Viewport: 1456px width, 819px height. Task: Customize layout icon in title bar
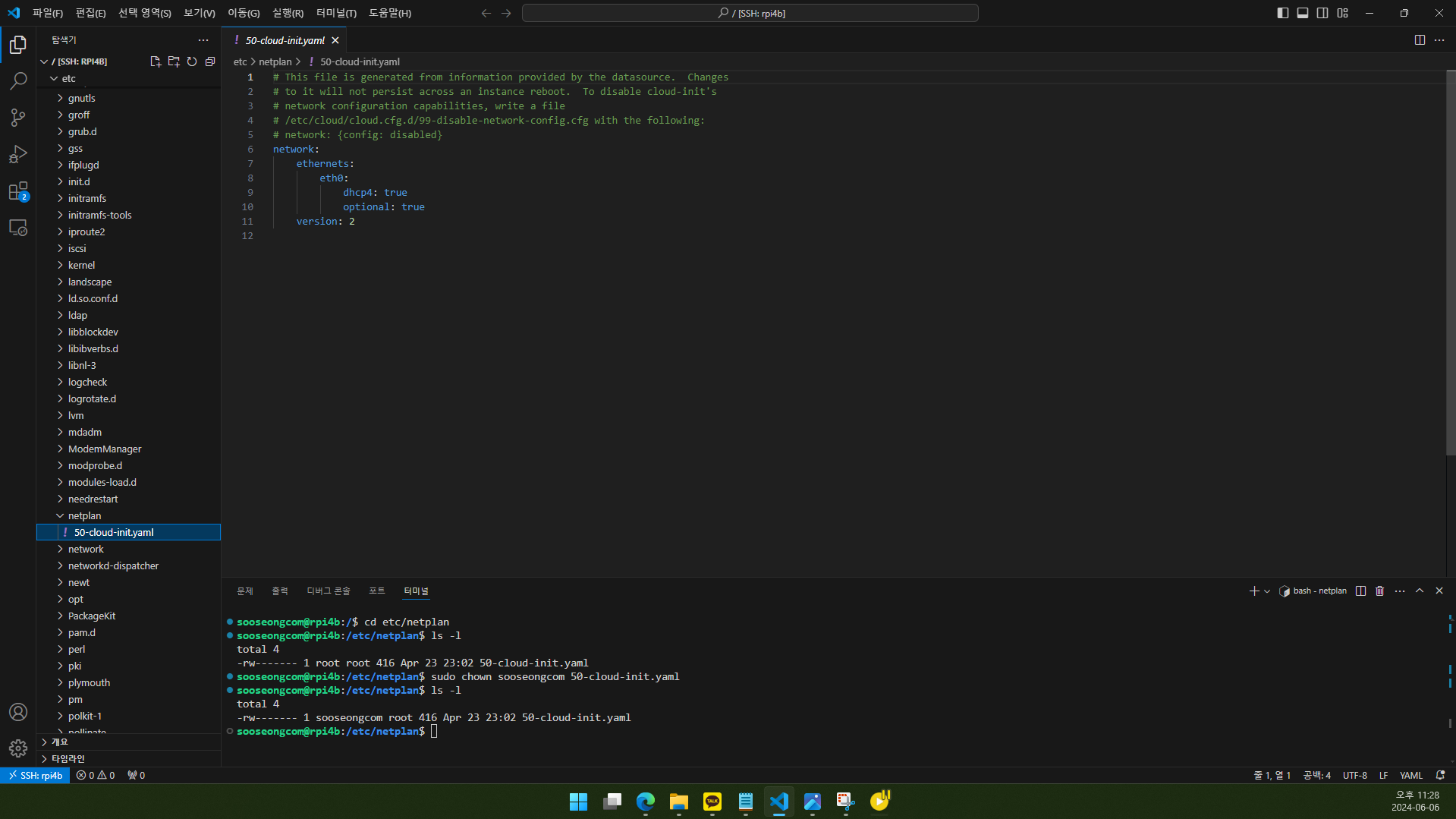click(x=1343, y=13)
